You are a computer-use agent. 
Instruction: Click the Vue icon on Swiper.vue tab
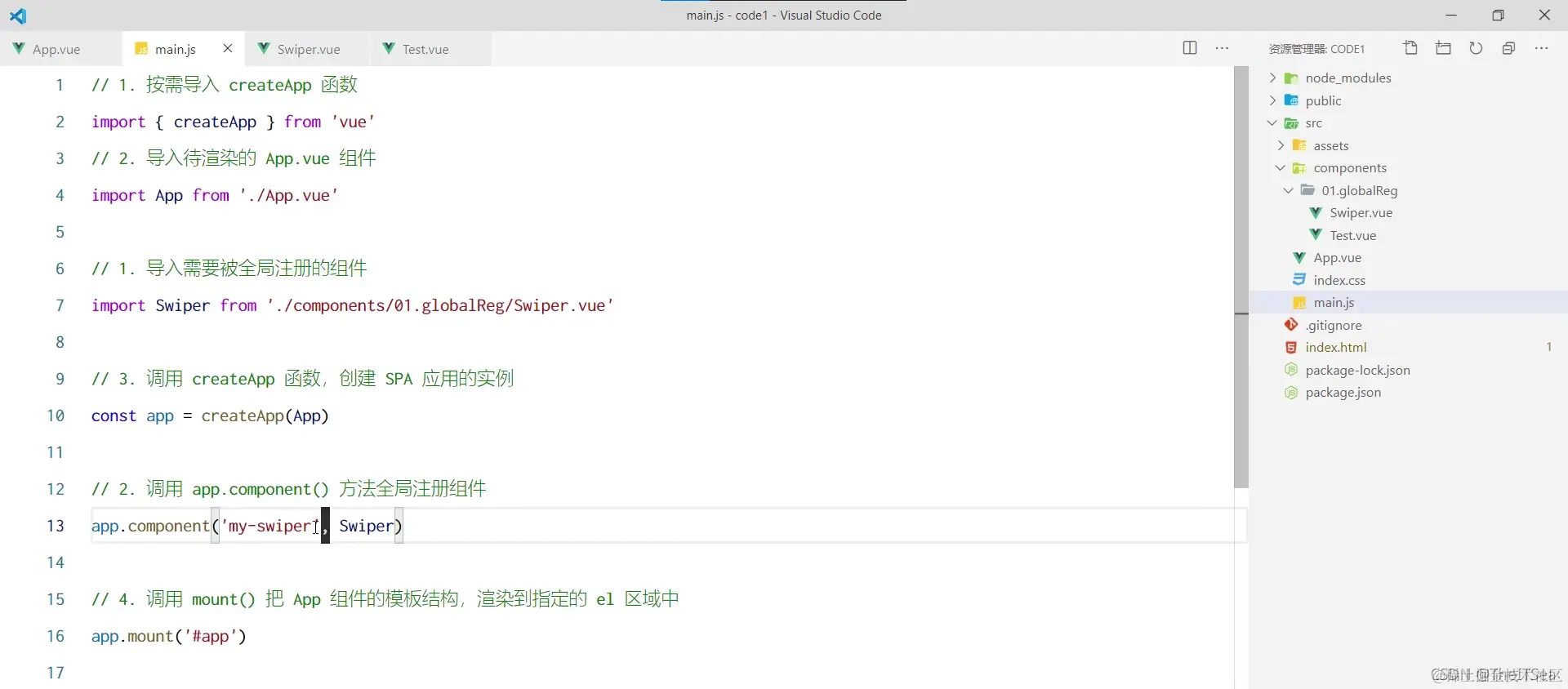click(264, 49)
